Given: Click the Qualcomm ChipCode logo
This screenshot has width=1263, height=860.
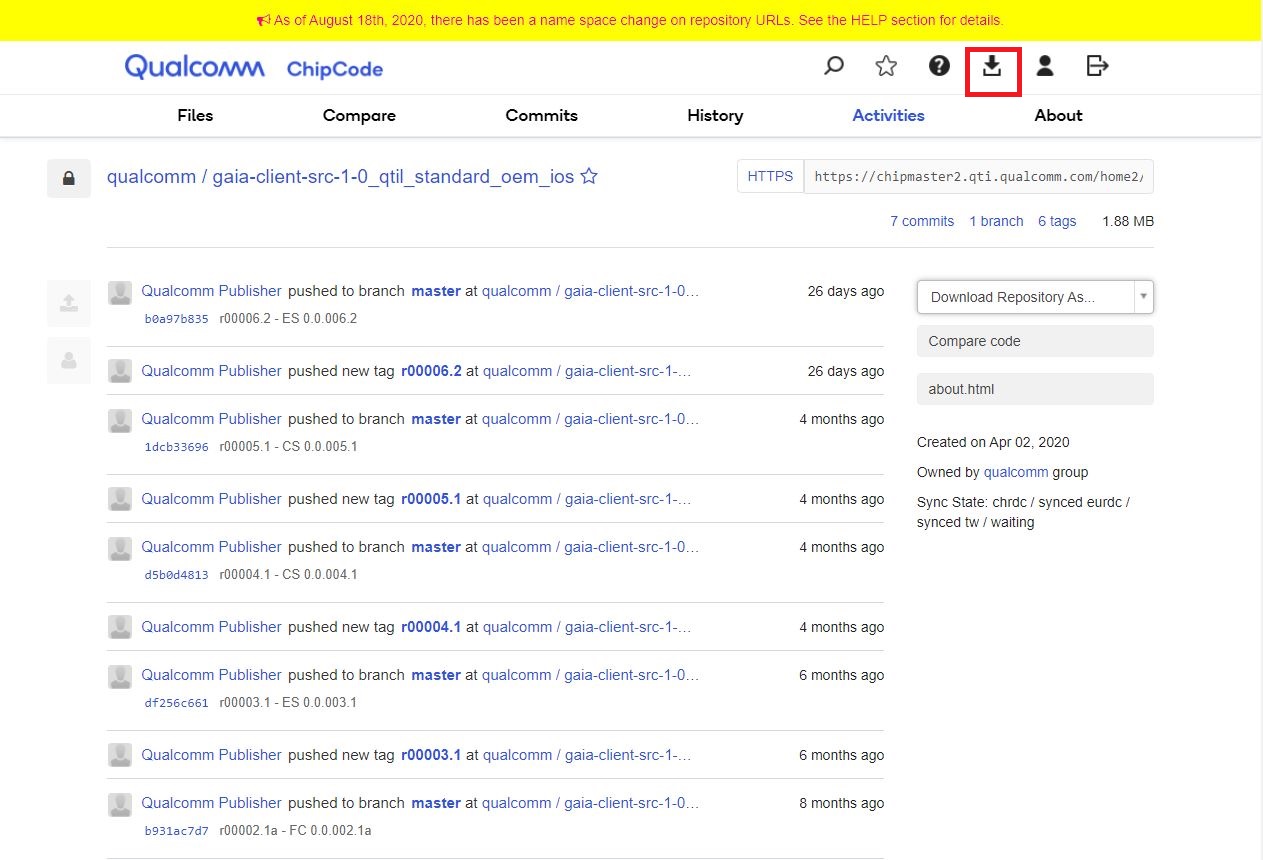Looking at the screenshot, I should tap(254, 67).
